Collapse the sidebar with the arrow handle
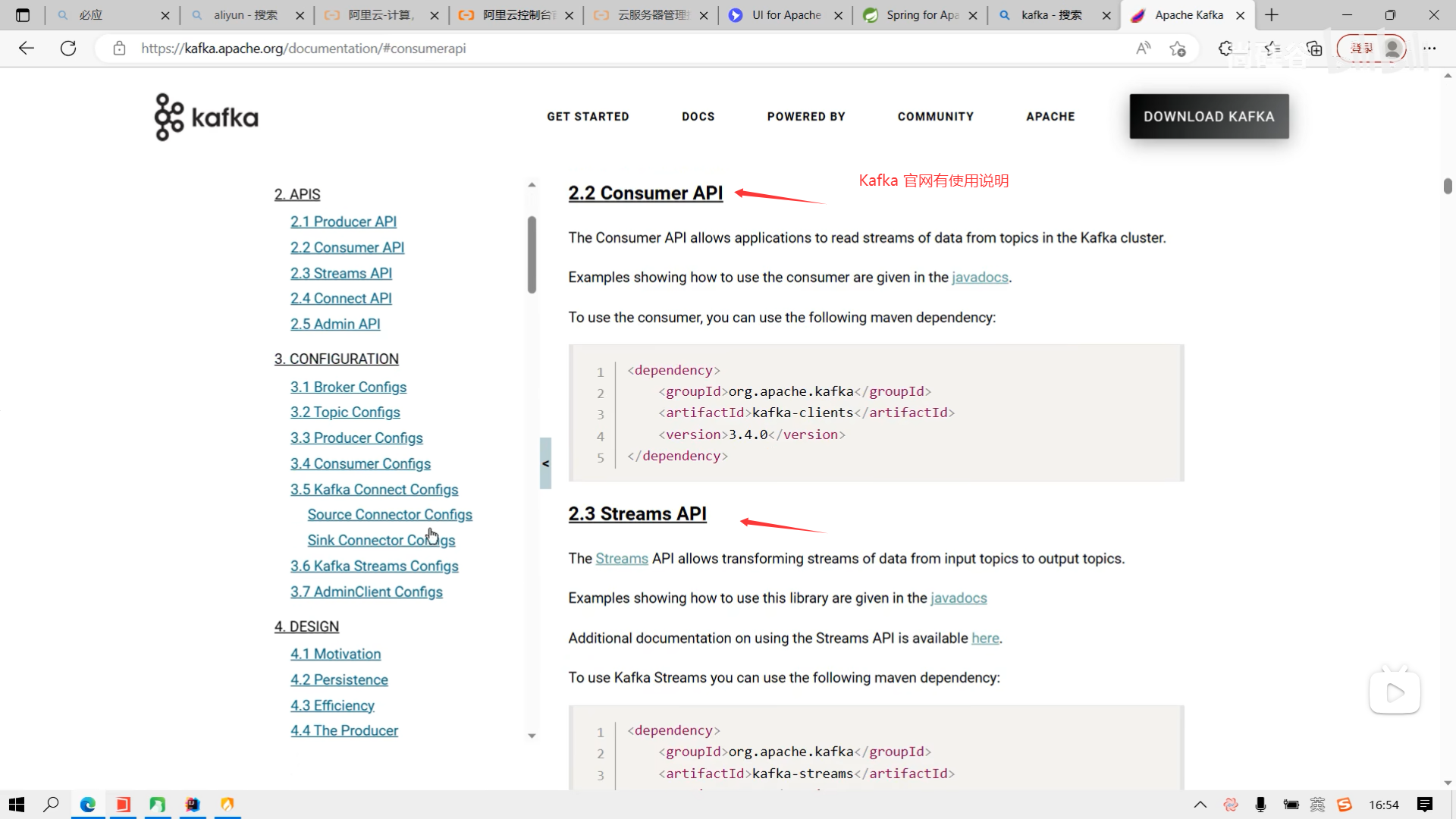This screenshot has width=1456, height=819. tap(545, 463)
